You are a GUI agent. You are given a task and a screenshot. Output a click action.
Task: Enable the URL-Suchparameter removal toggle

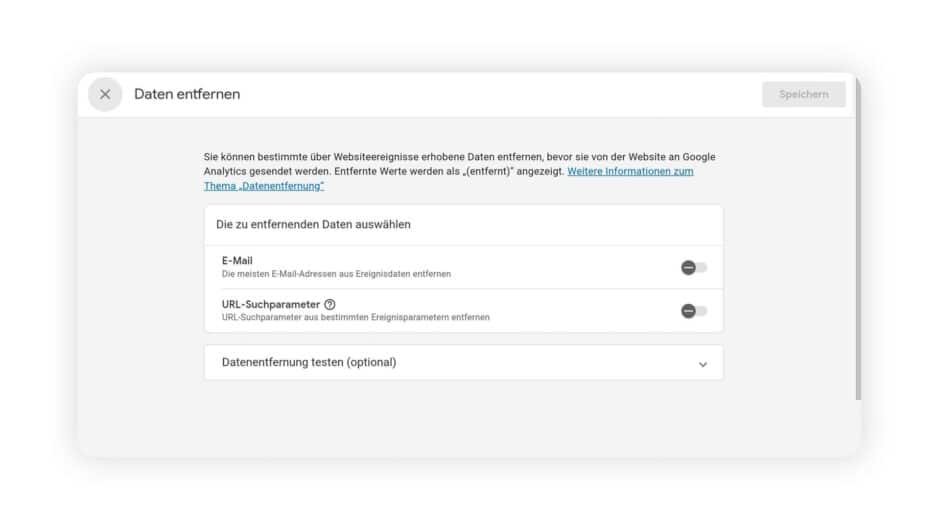(x=694, y=311)
